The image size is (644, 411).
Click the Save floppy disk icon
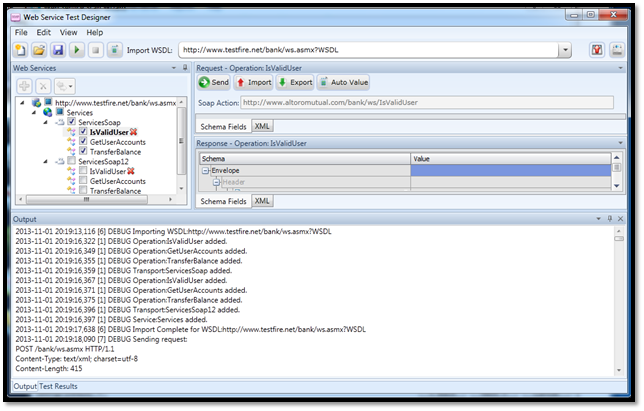tap(57, 50)
